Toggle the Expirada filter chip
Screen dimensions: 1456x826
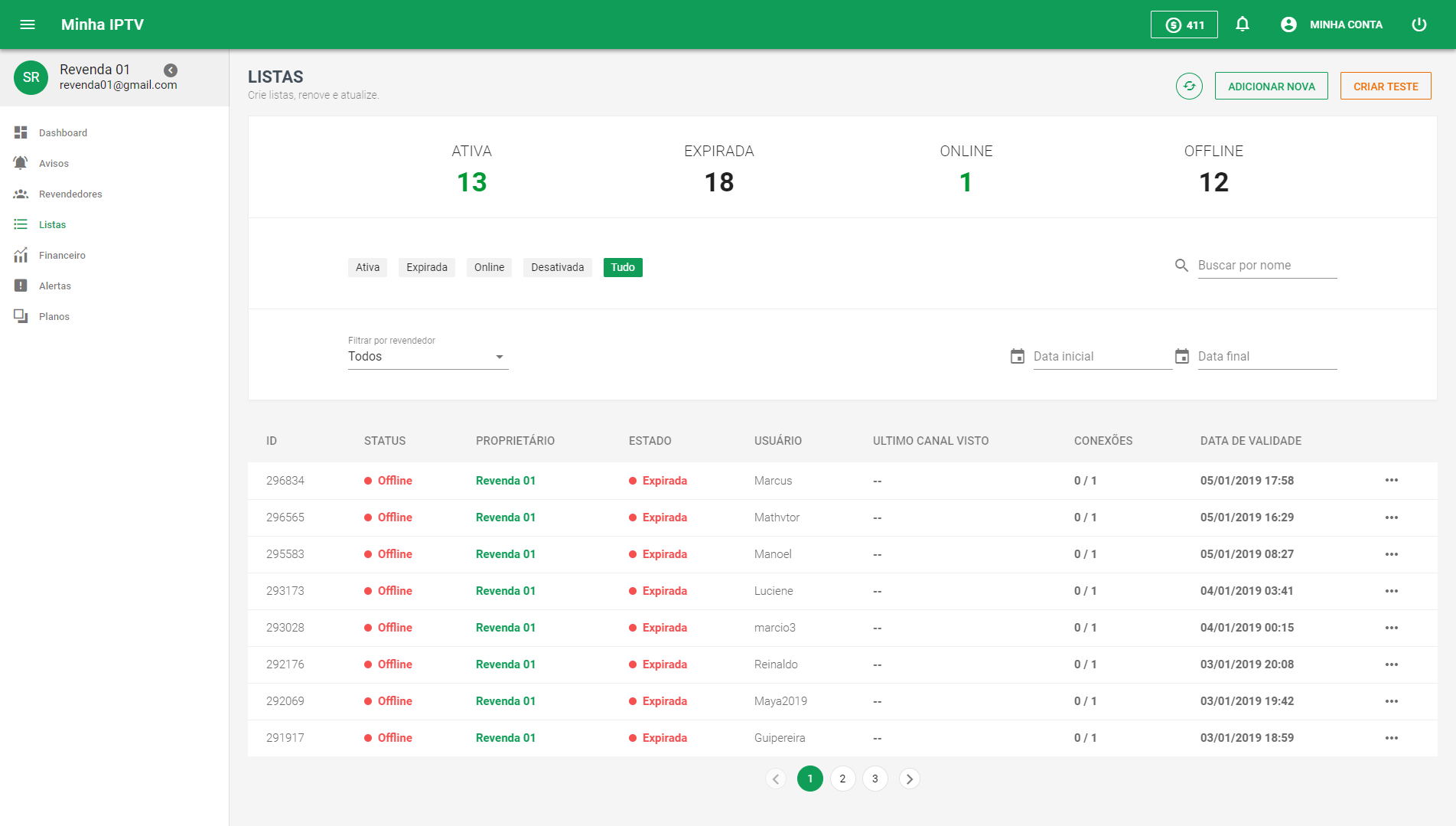point(426,267)
